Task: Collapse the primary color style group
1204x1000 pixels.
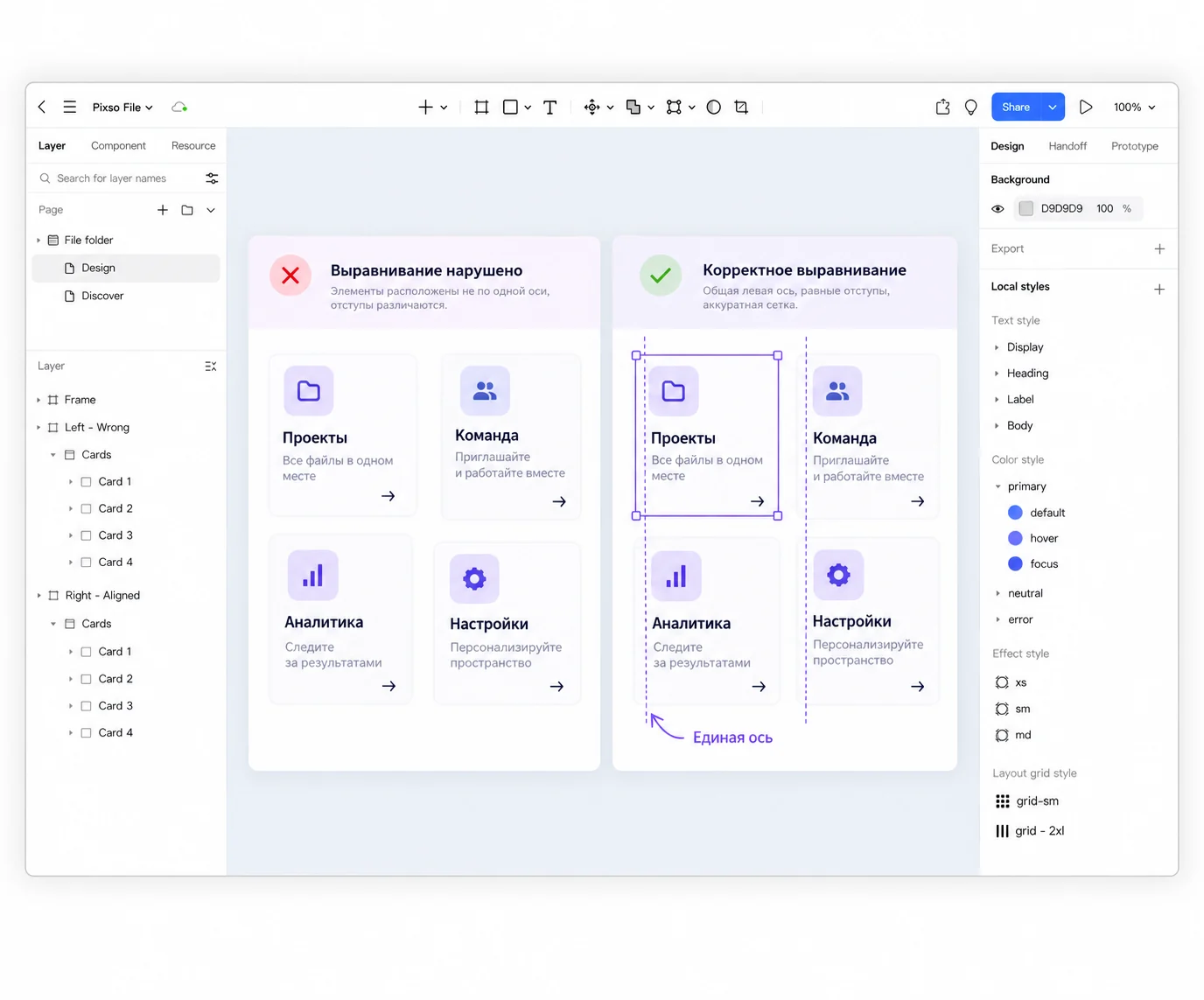Action: point(997,486)
